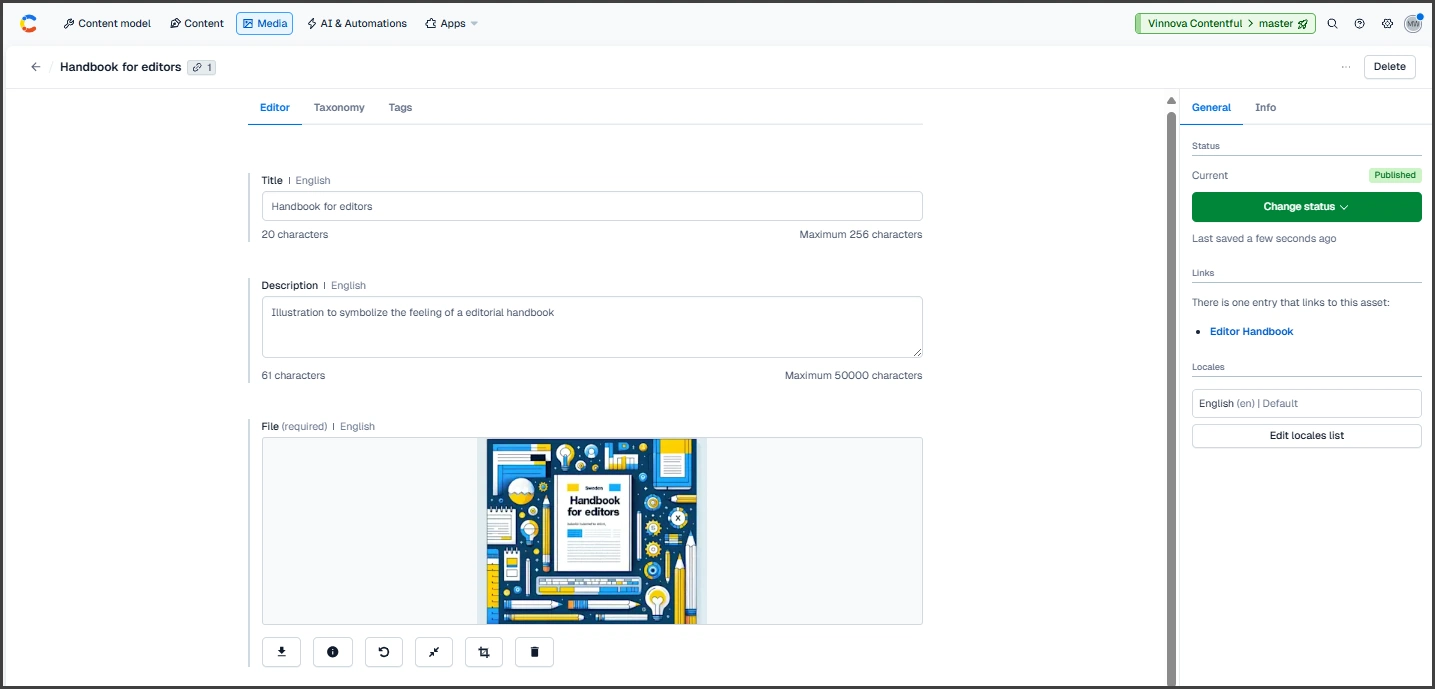Go back with the left arrow
Image resolution: width=1435 pixels, height=689 pixels.
pos(36,67)
